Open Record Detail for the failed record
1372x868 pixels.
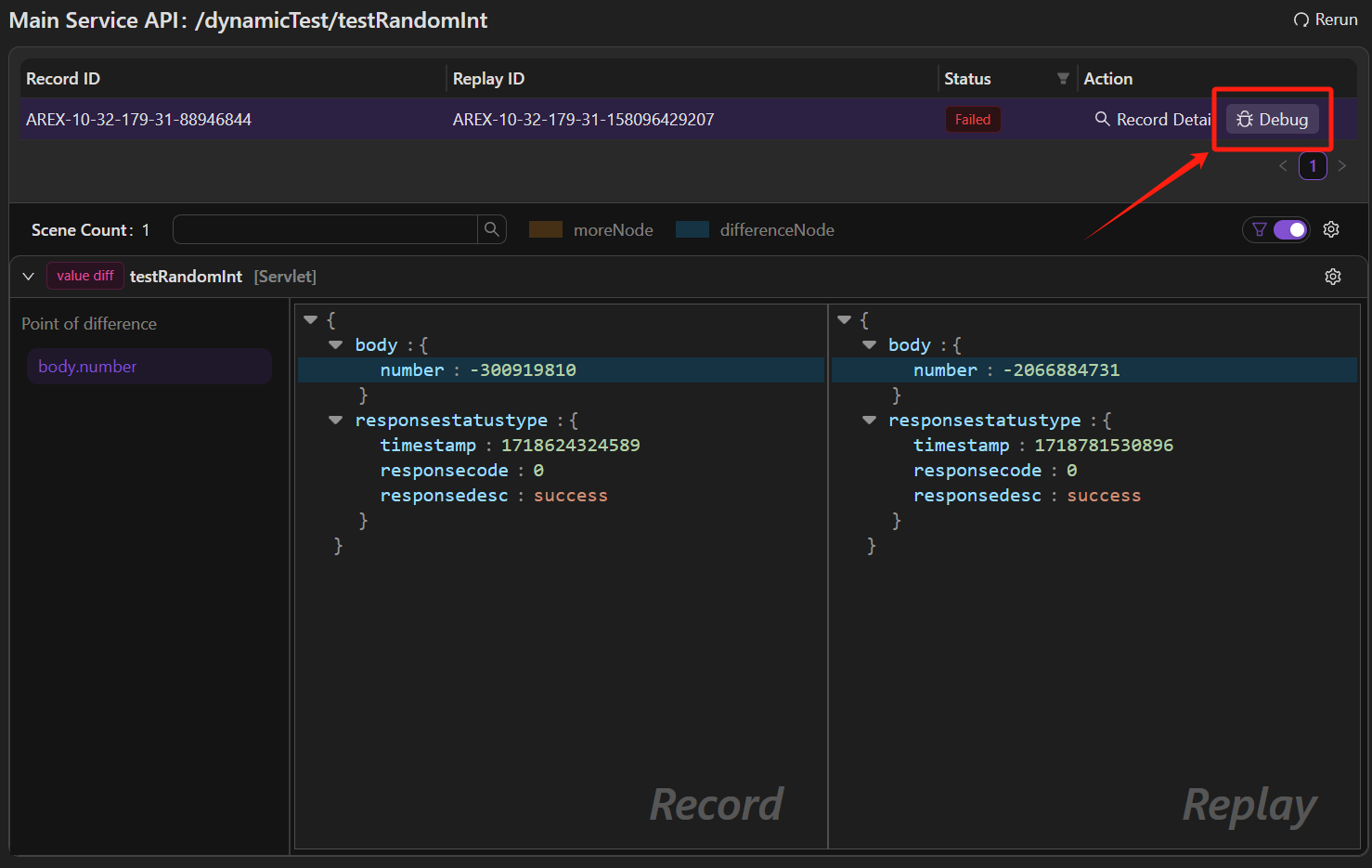[x=1153, y=119]
